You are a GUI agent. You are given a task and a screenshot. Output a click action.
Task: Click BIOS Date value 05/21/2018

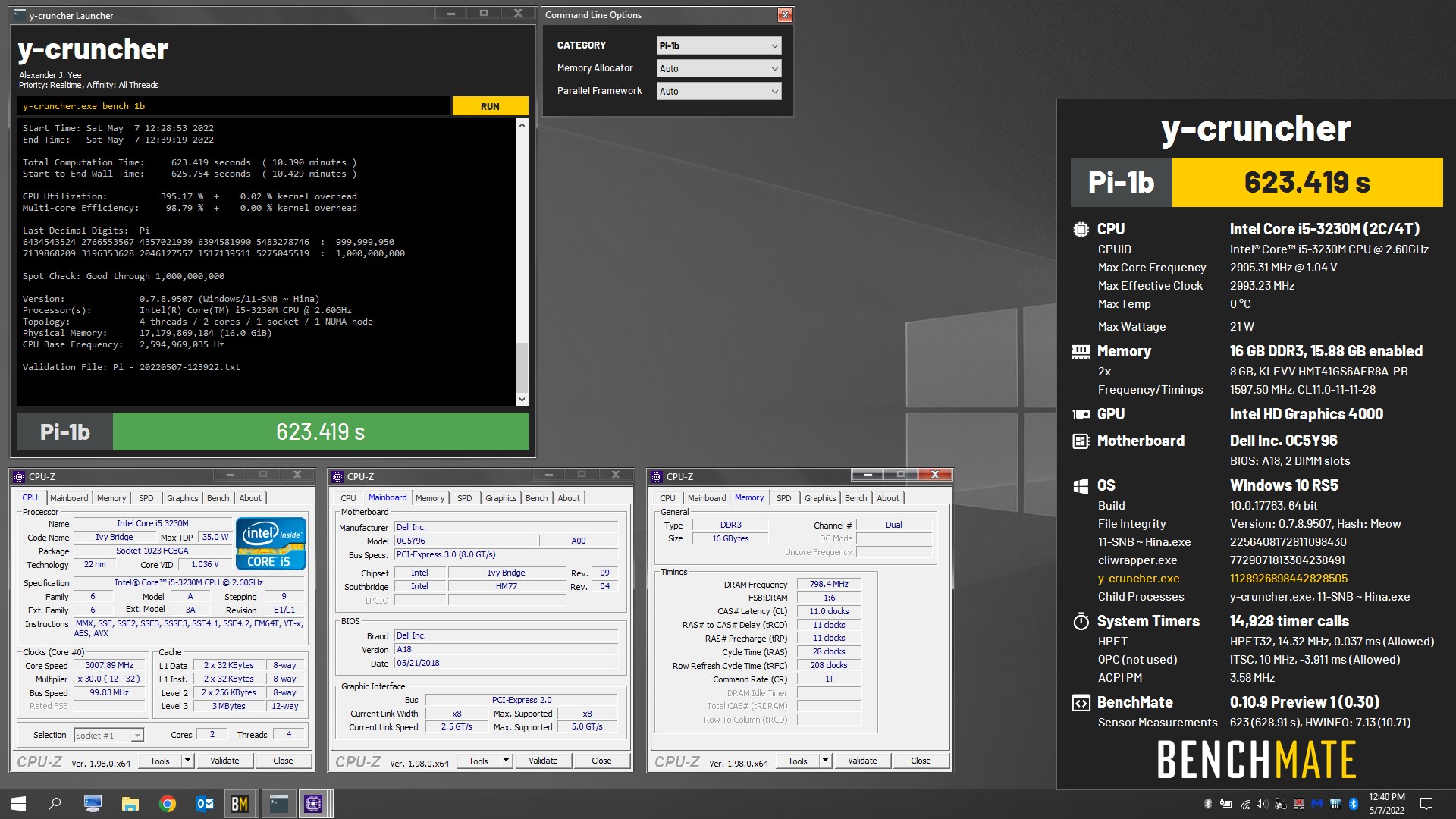507,663
